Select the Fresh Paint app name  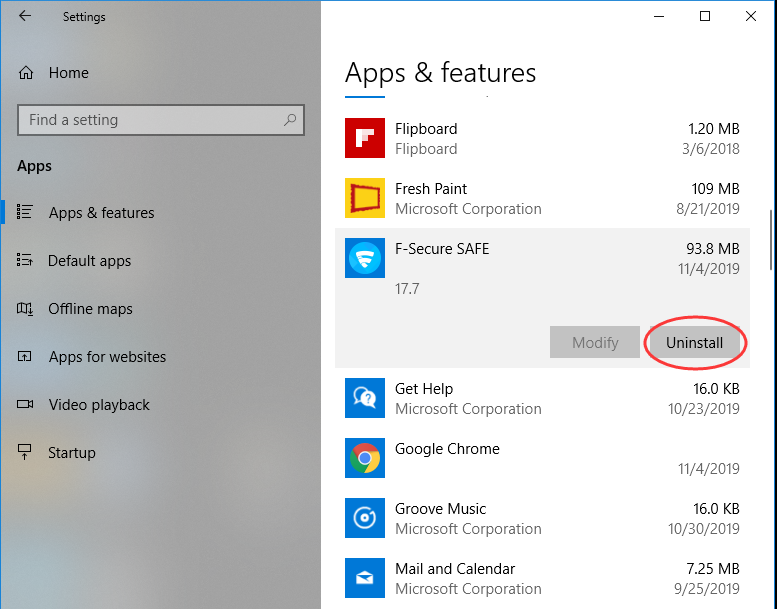[x=431, y=189]
